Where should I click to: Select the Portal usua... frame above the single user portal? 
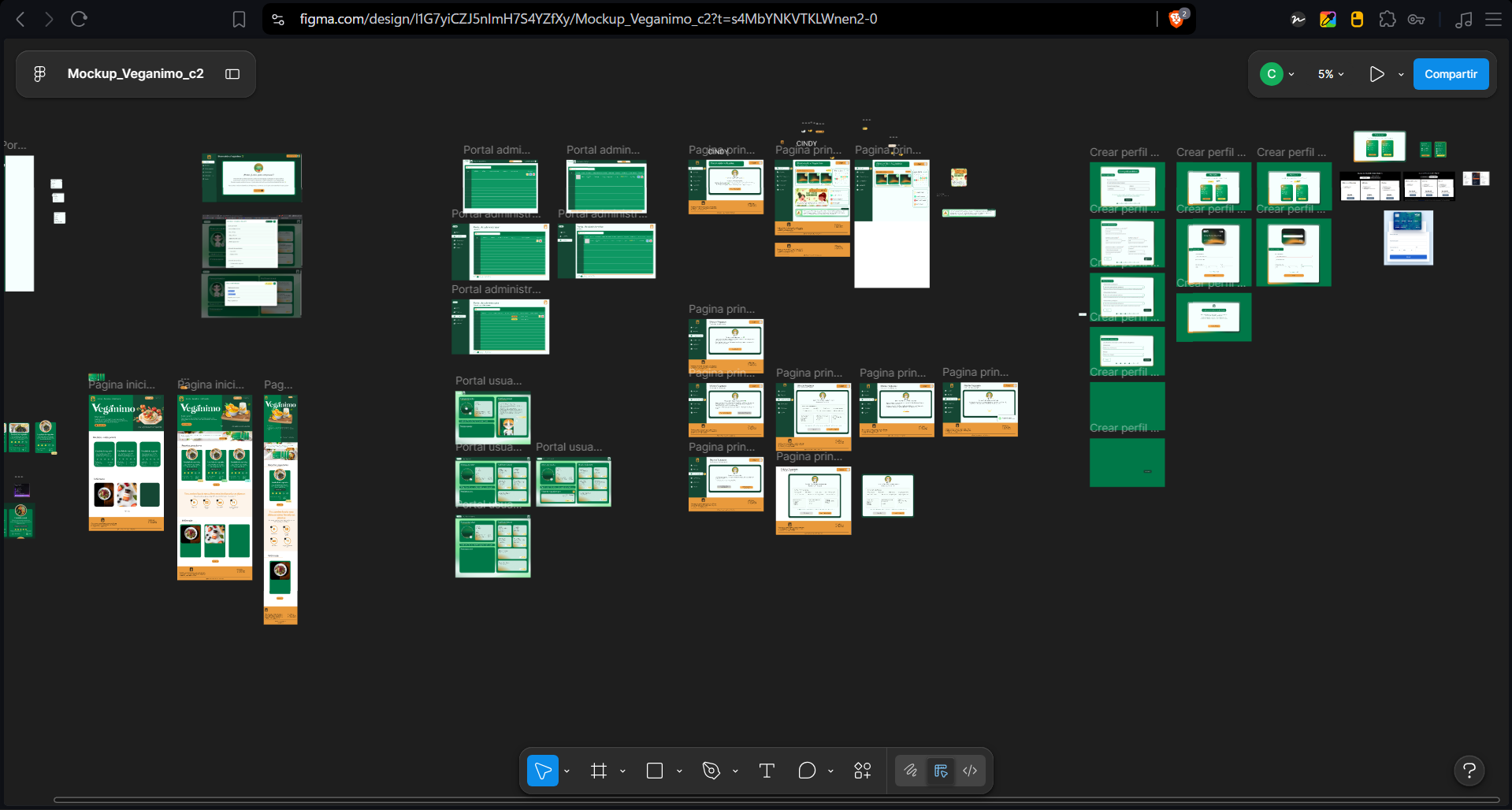[x=489, y=381]
